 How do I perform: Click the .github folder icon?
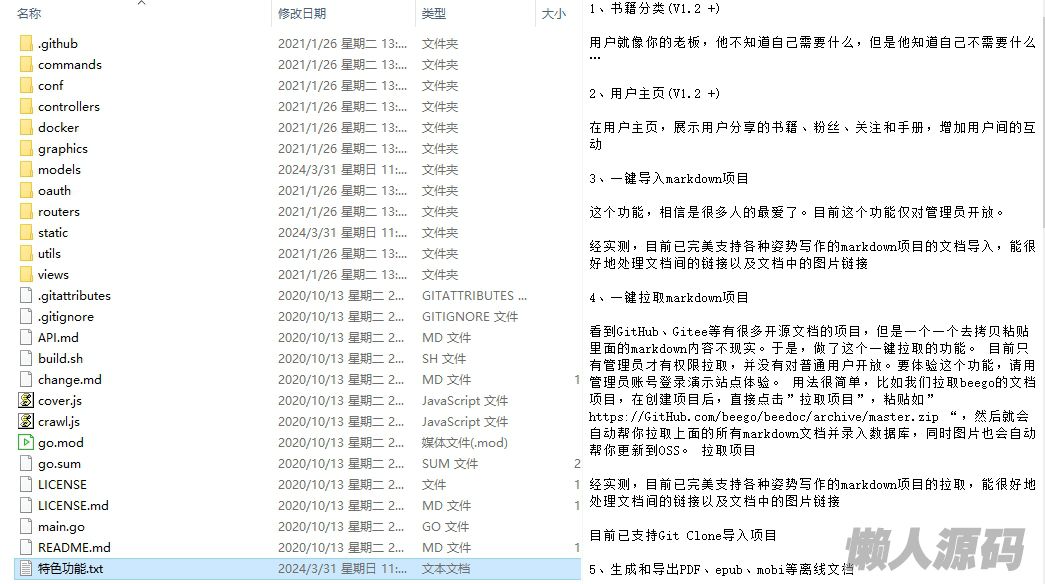click(26, 43)
